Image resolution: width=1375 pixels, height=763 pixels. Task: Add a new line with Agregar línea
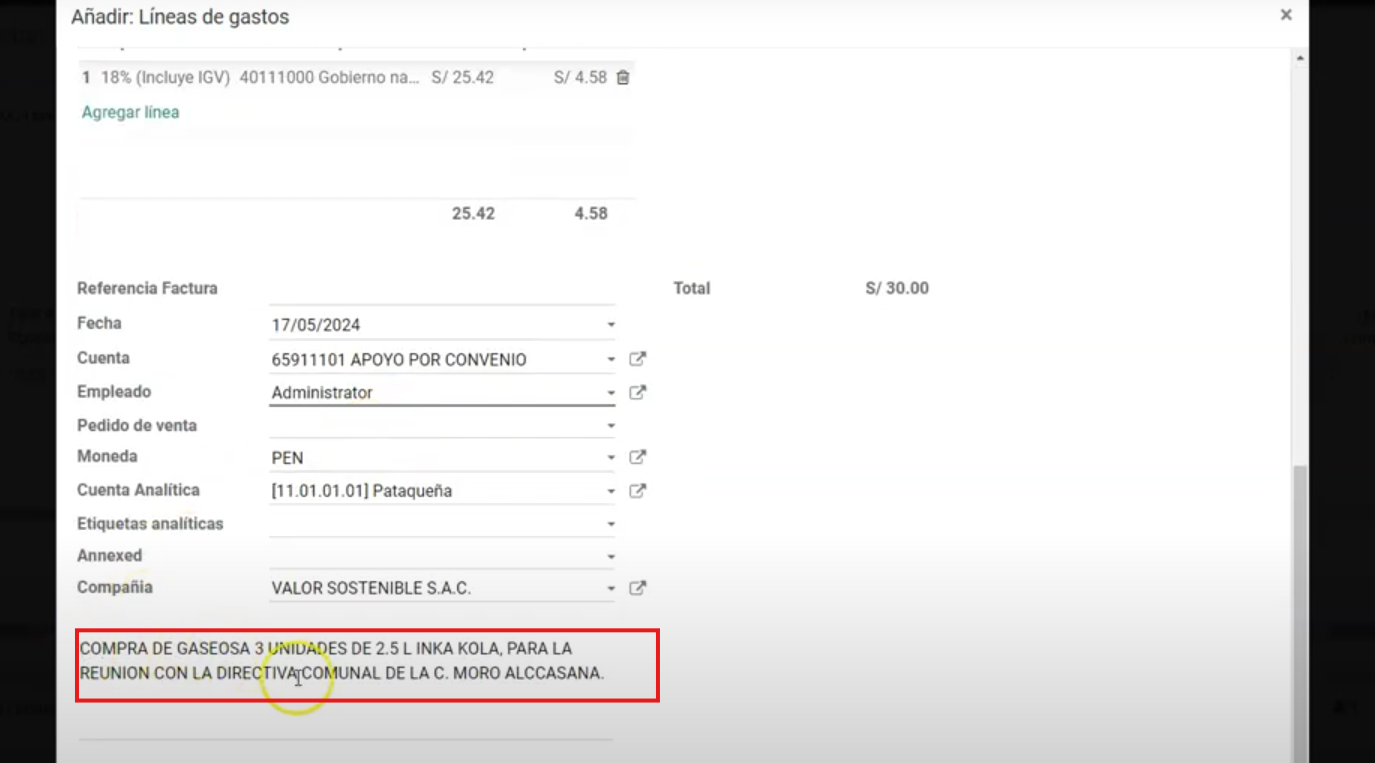tap(130, 113)
